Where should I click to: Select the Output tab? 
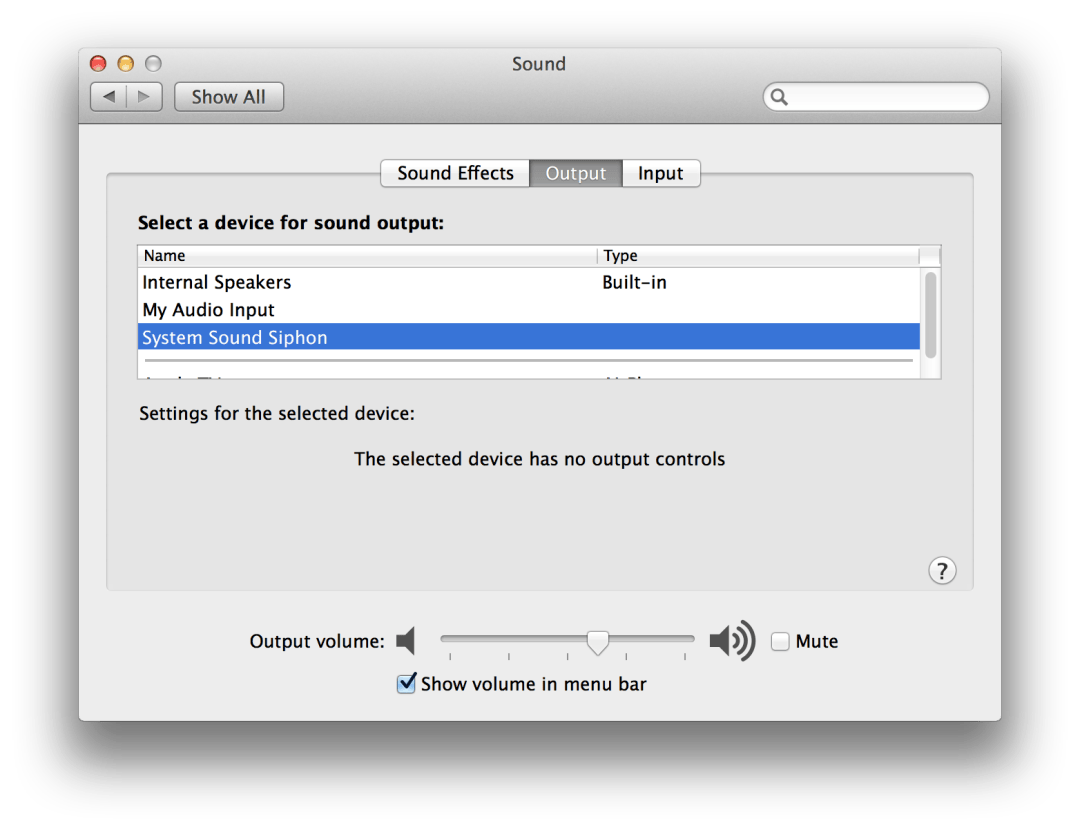coord(576,173)
